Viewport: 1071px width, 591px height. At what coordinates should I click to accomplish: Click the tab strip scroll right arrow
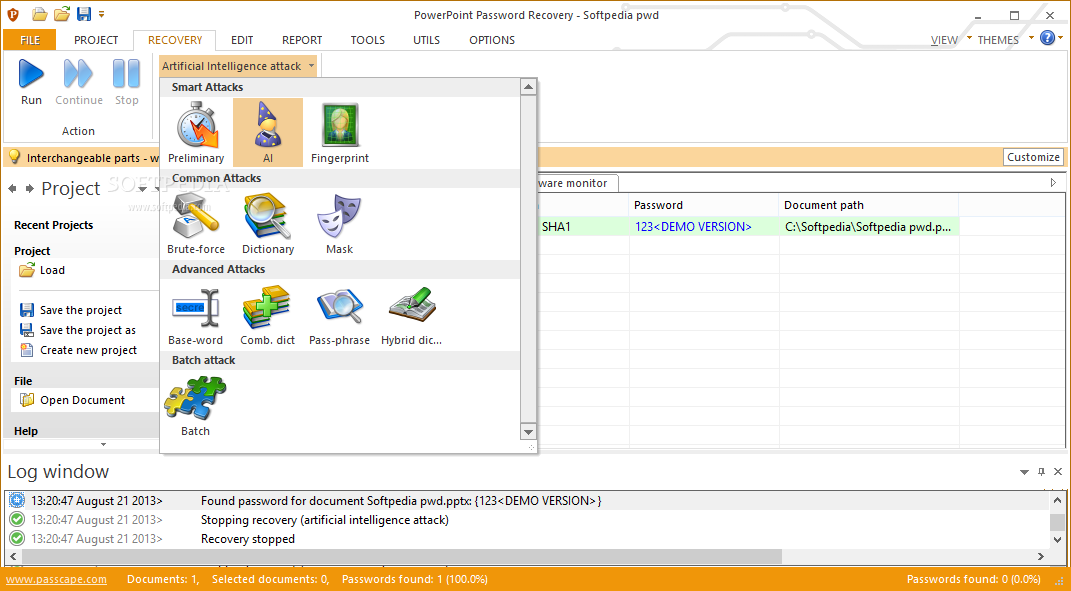(x=1053, y=182)
